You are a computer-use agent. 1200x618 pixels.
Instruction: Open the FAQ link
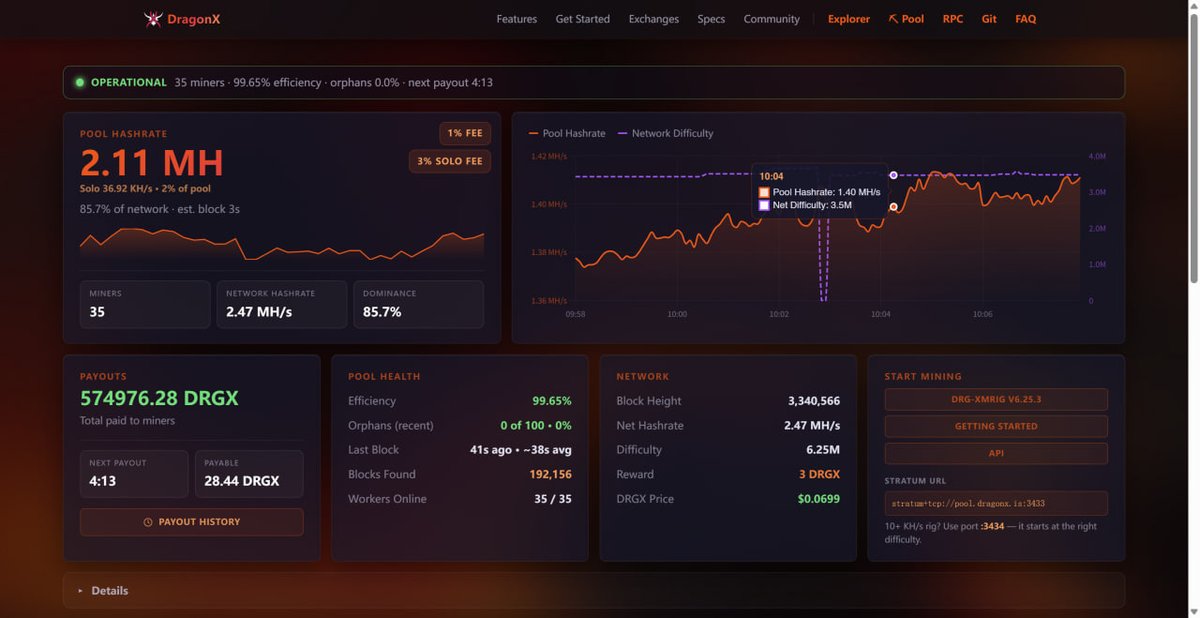[x=1026, y=19]
